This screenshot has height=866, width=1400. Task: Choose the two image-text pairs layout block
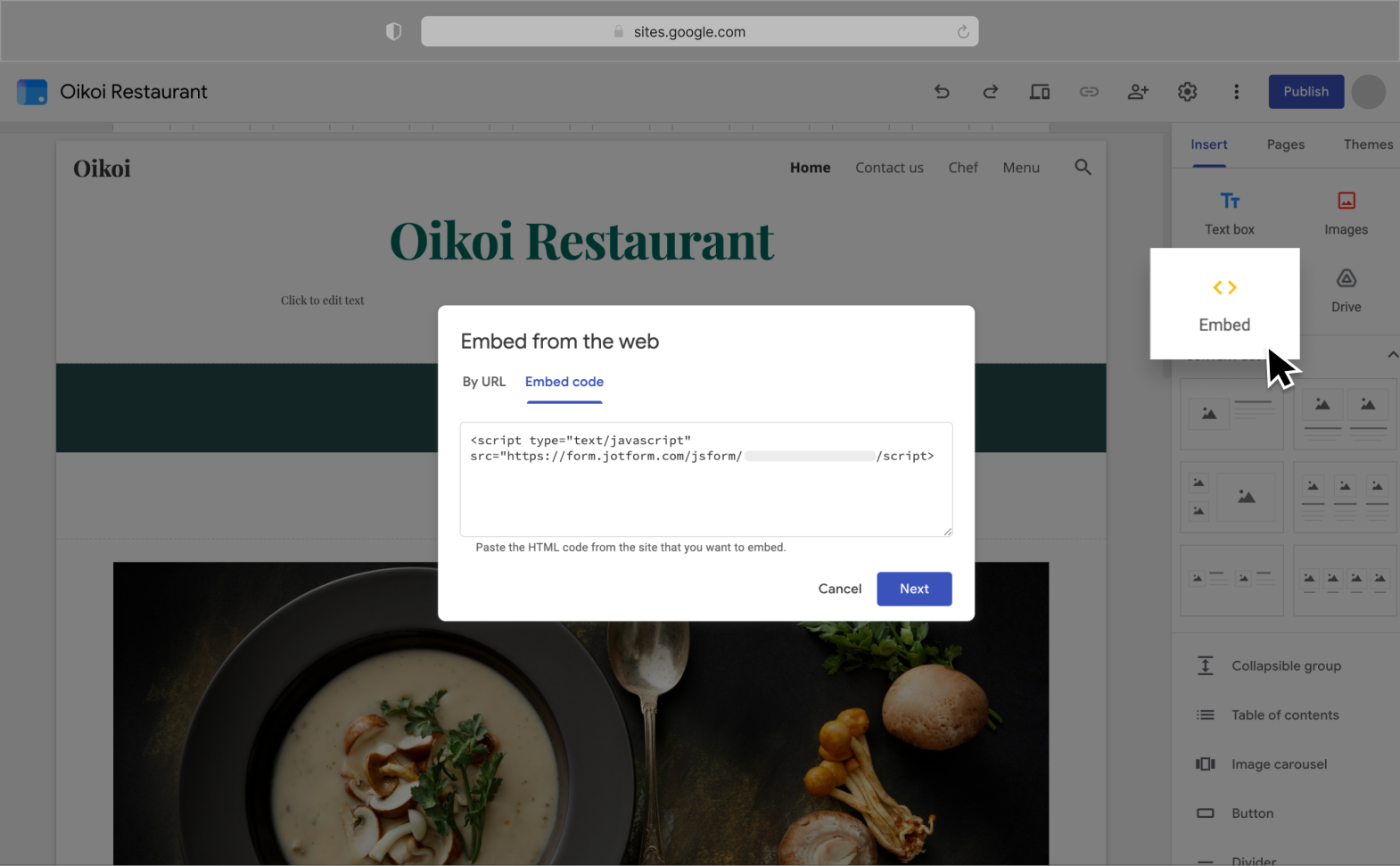(x=1231, y=581)
